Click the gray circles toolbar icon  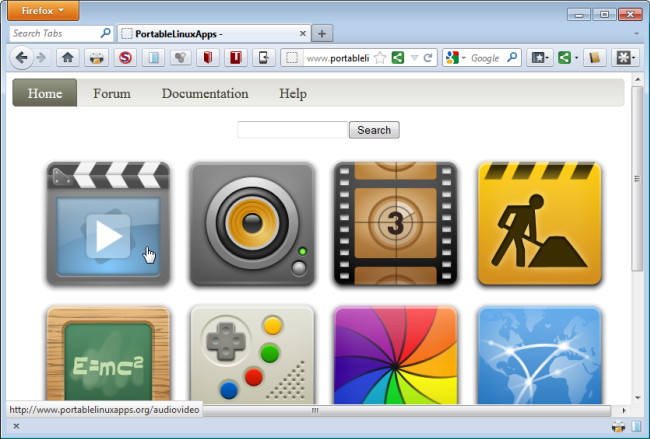(x=180, y=58)
